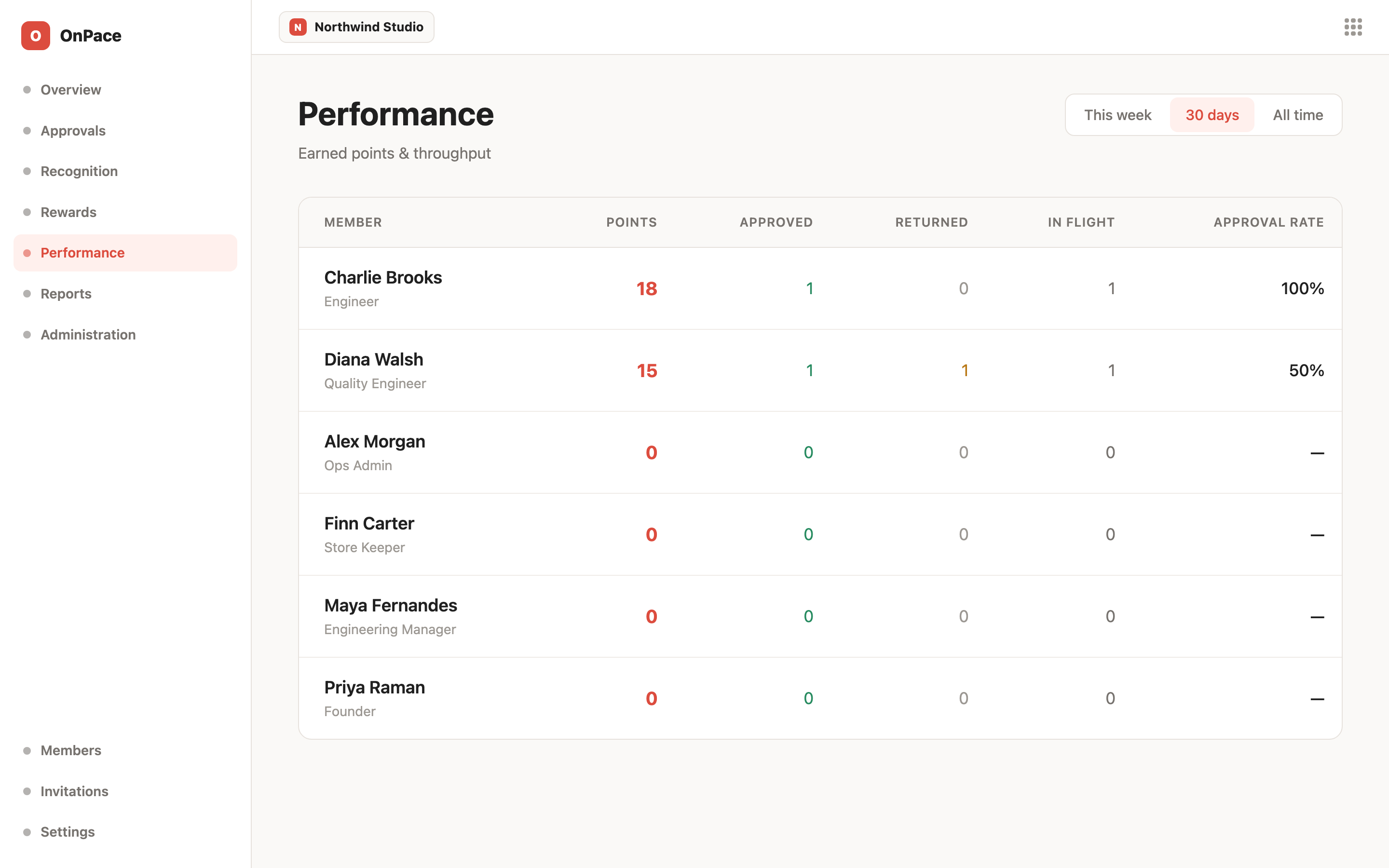This screenshot has width=1389, height=868.
Task: Open the apps grid icon
Action: [1353, 27]
